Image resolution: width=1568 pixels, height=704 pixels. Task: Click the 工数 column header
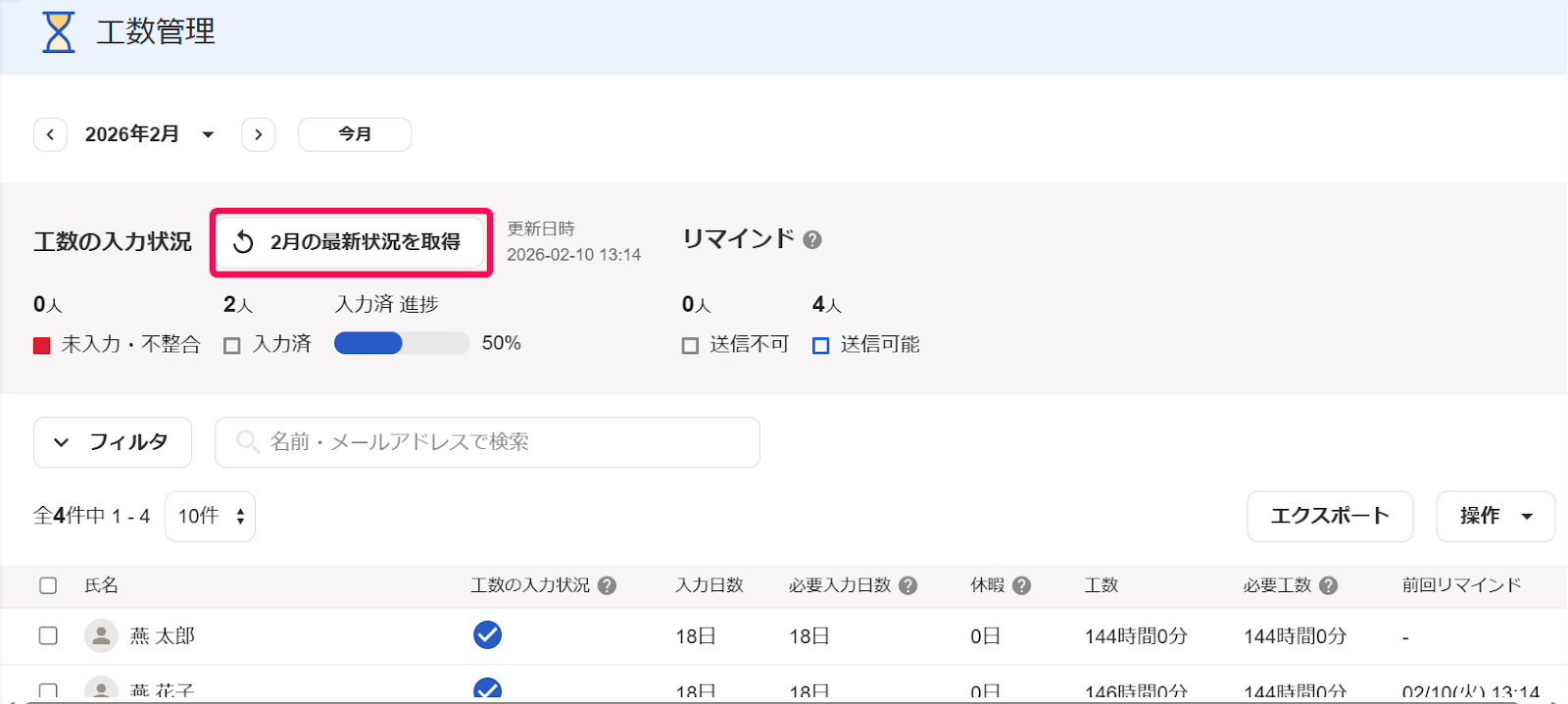[x=1102, y=585]
